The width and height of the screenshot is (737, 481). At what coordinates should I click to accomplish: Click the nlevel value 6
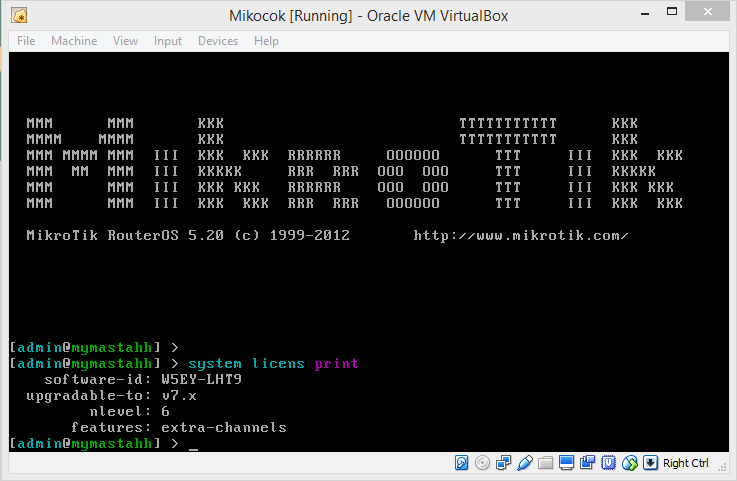point(165,411)
